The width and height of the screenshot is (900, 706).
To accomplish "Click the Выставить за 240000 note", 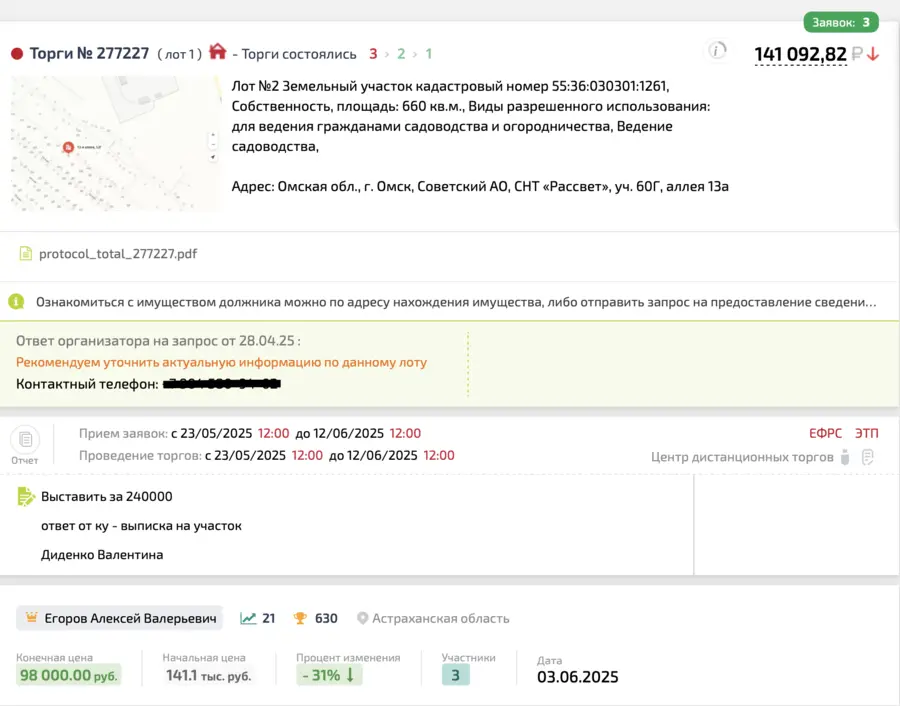I will [x=107, y=496].
